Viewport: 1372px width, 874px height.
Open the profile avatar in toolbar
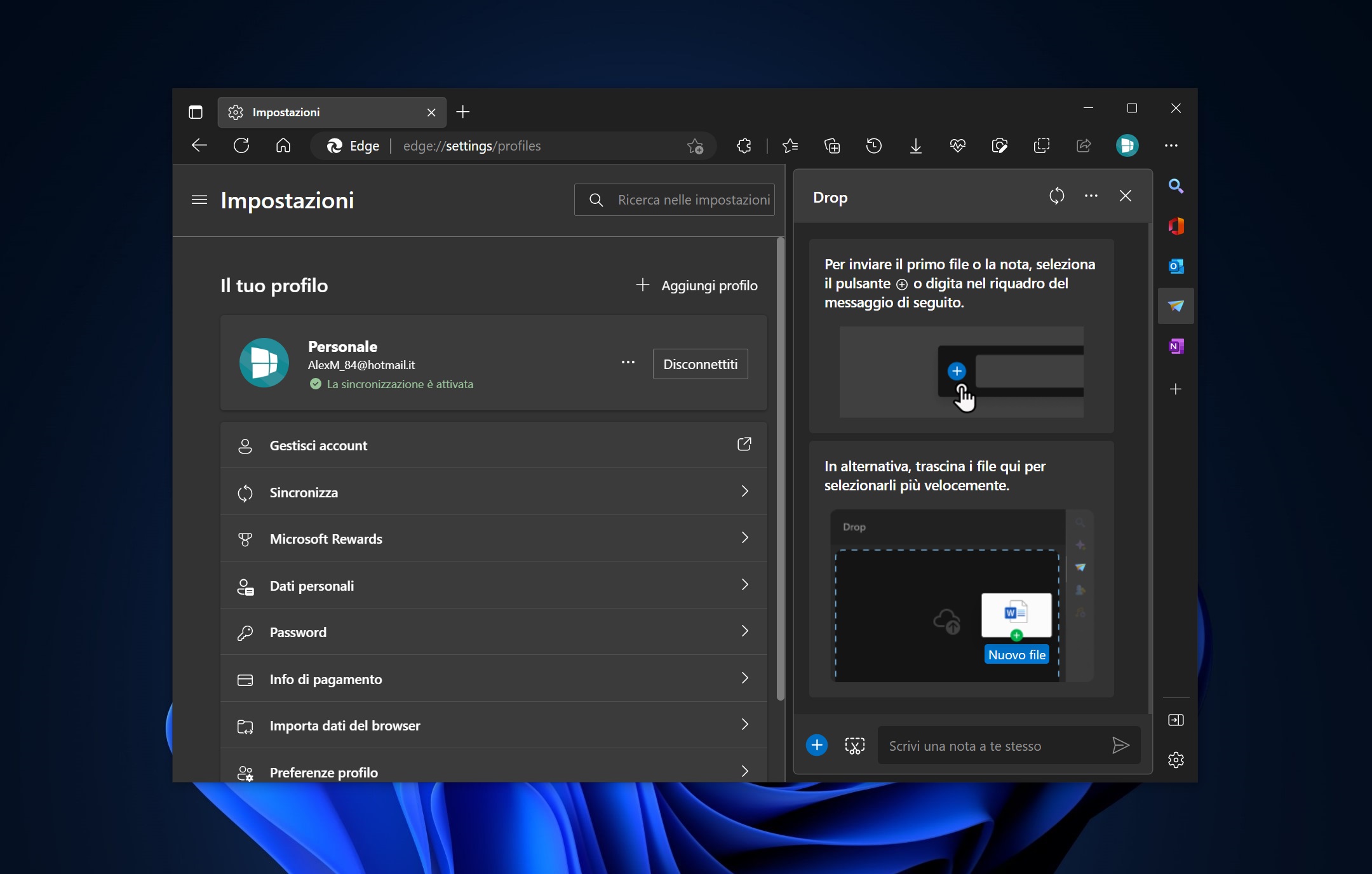(x=1127, y=145)
